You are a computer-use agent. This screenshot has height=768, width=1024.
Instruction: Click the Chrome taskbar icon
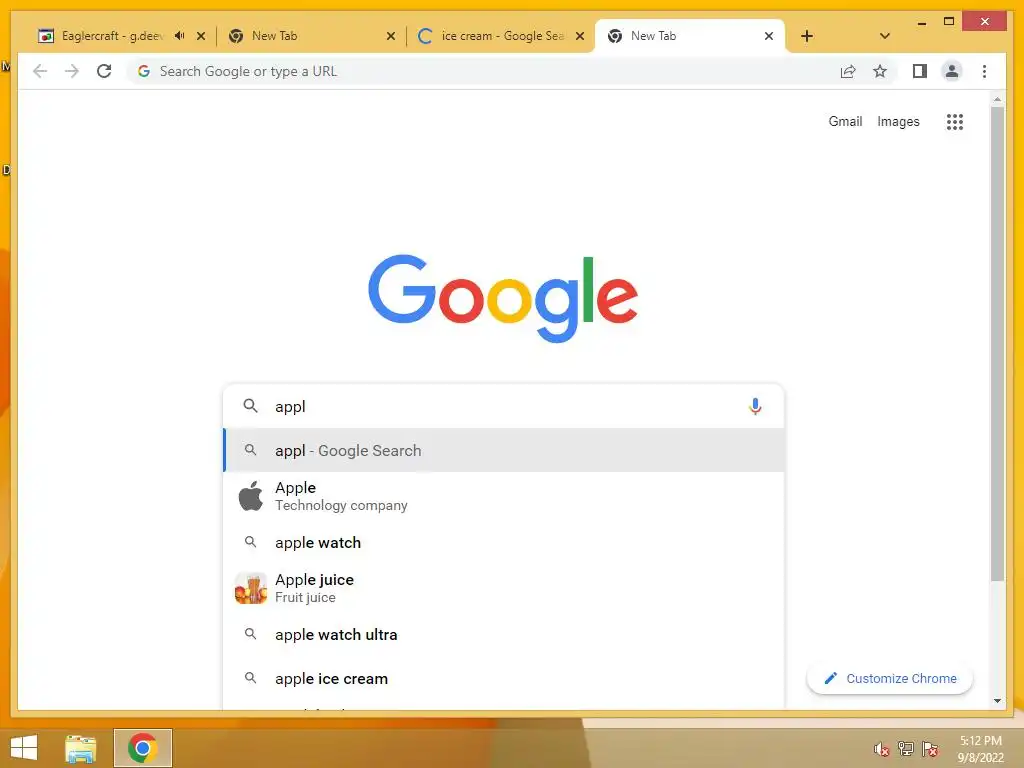click(143, 748)
